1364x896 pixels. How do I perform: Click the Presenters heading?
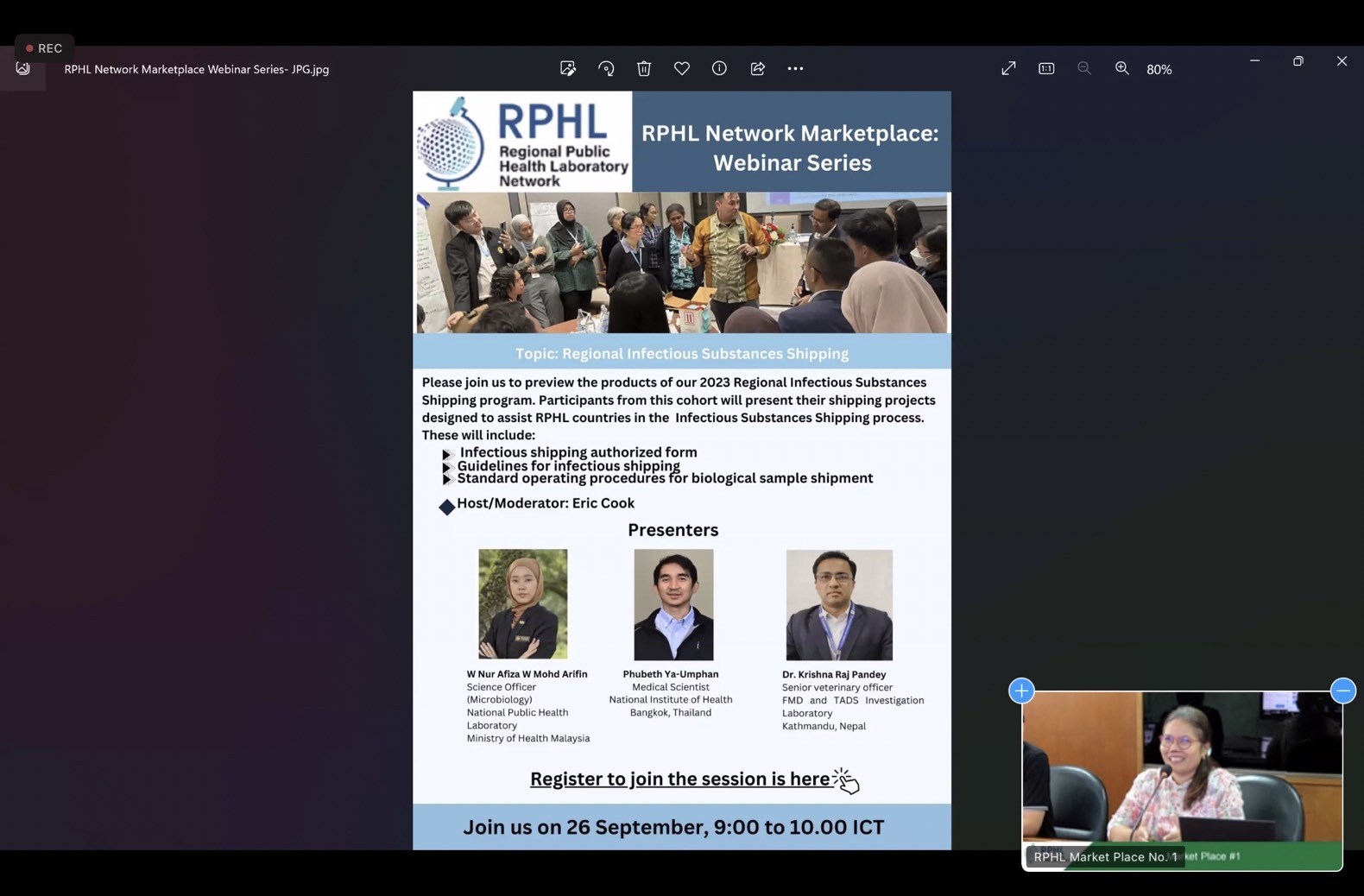click(x=673, y=530)
